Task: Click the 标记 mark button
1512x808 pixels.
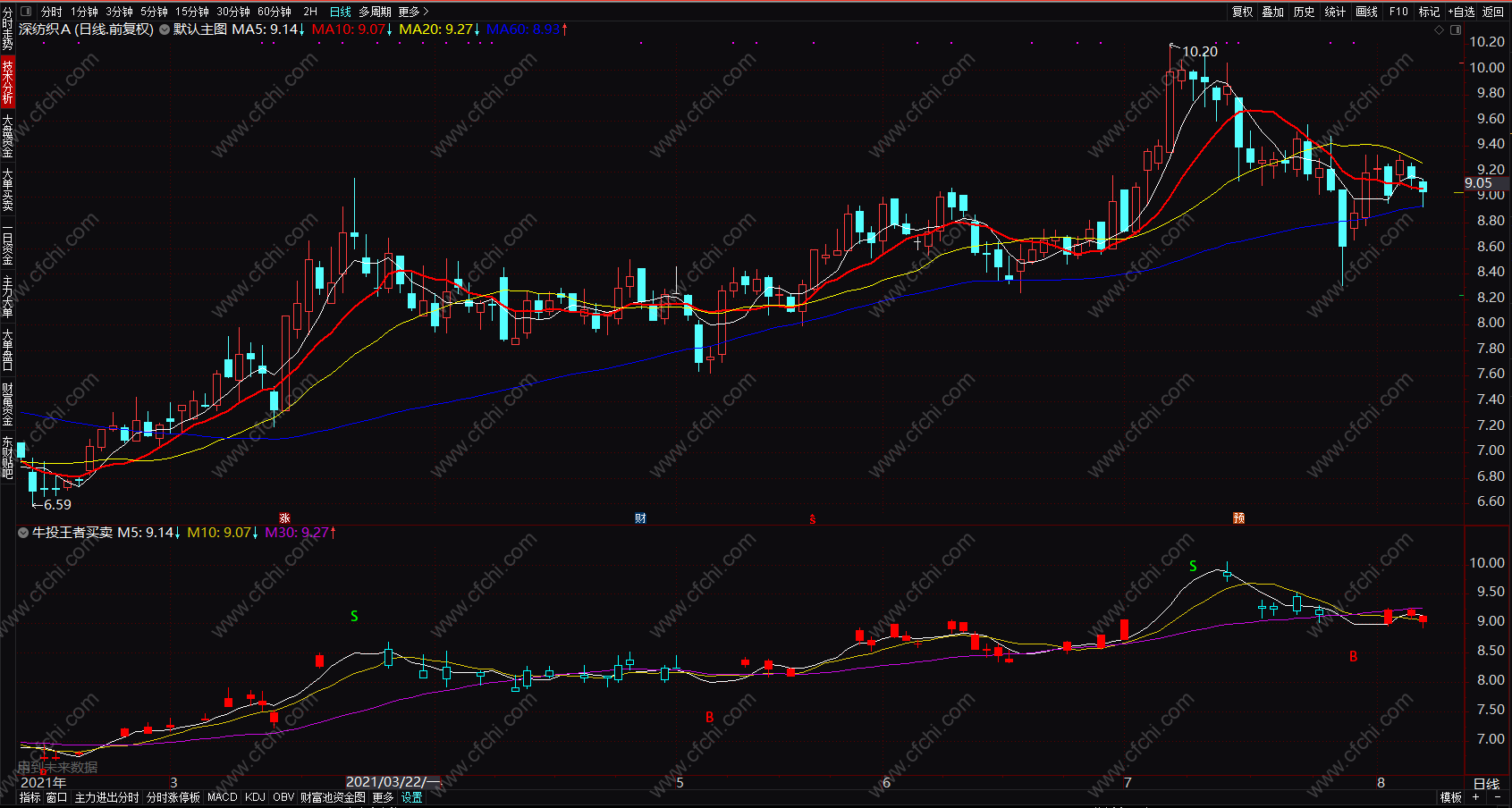Action: tap(1430, 12)
